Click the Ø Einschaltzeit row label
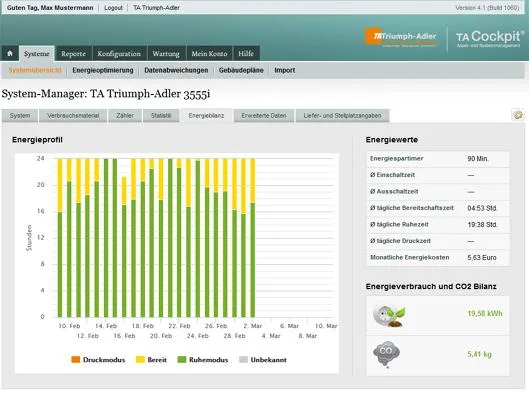 click(392, 175)
